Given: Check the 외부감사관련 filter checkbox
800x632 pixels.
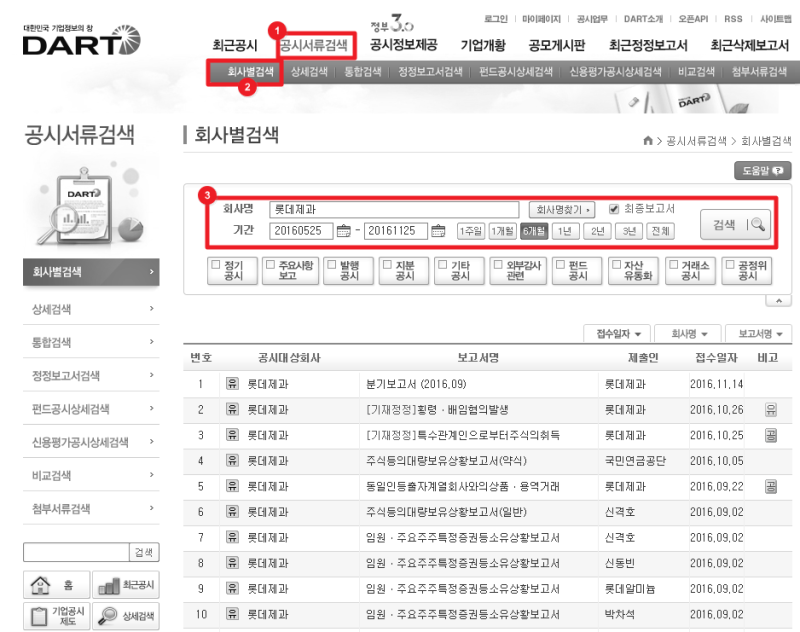Looking at the screenshot, I should tap(498, 264).
